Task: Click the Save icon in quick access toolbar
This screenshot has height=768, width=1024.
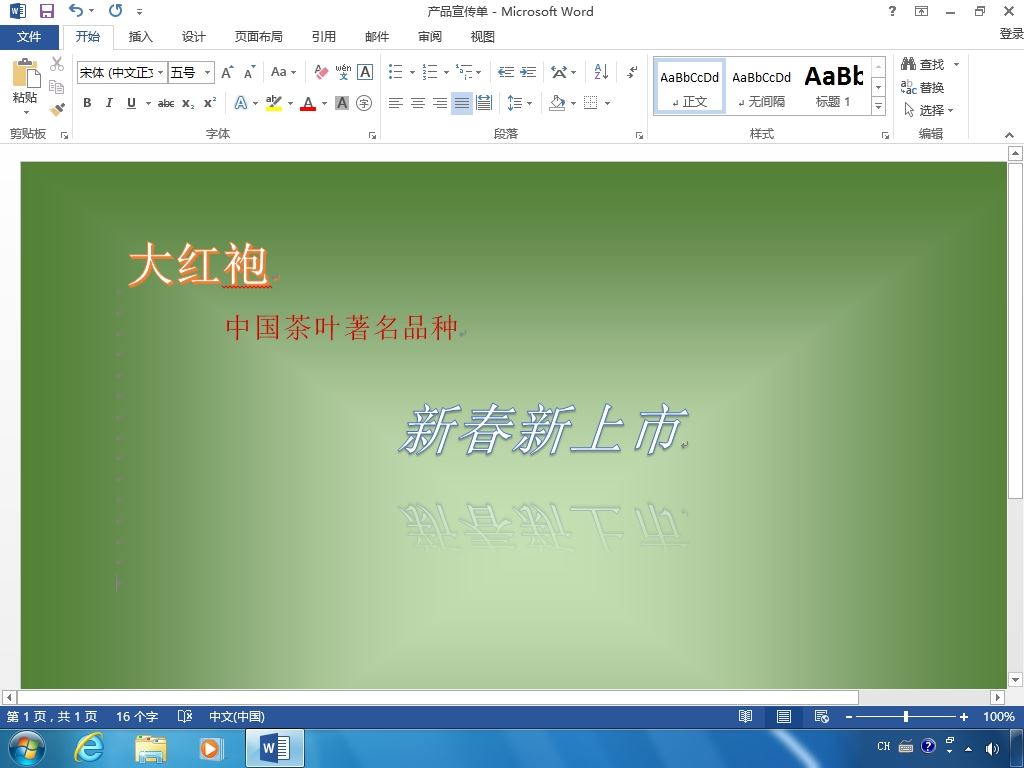Action: (46, 11)
